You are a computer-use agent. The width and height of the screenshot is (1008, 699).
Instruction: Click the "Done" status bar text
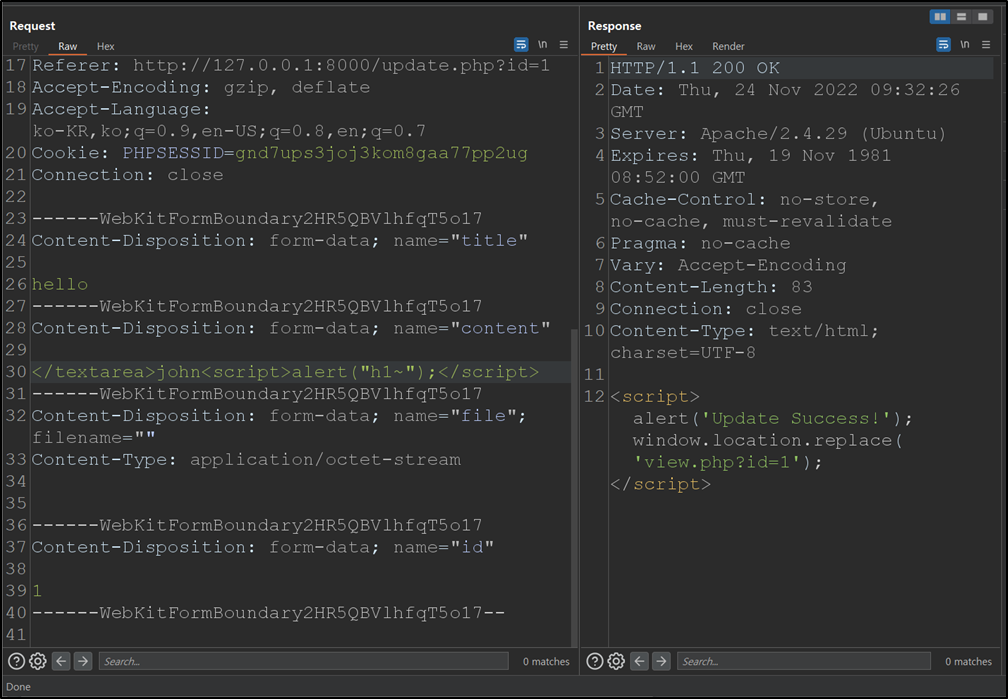[x=19, y=687]
